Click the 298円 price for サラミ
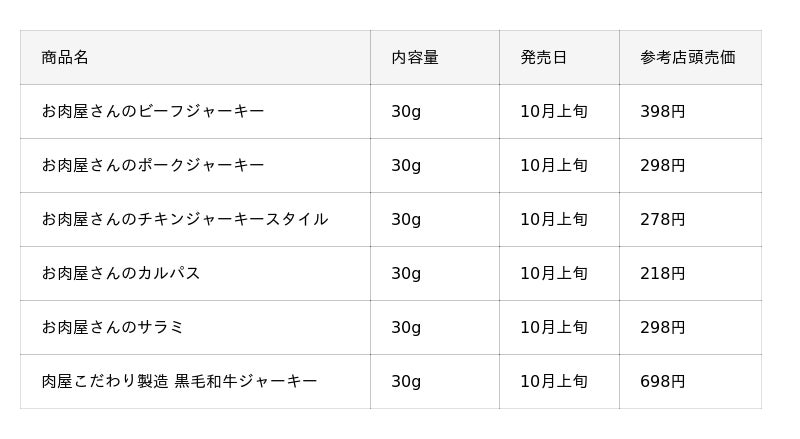This screenshot has width=800, height=439. point(663,328)
